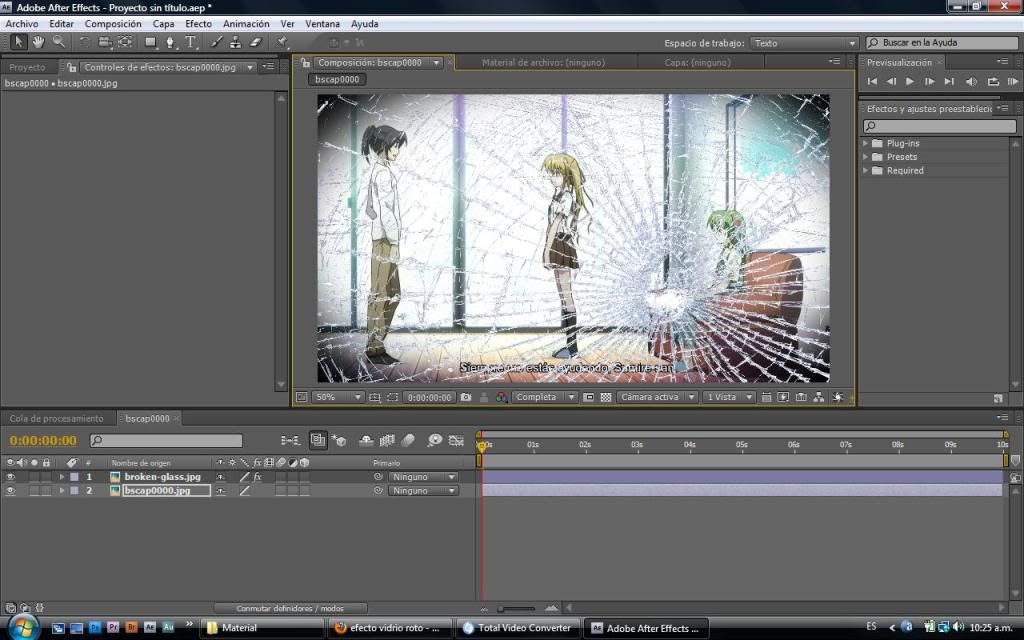This screenshot has height=640, width=1024.
Task: Select the Brush tool
Action: coord(217,42)
